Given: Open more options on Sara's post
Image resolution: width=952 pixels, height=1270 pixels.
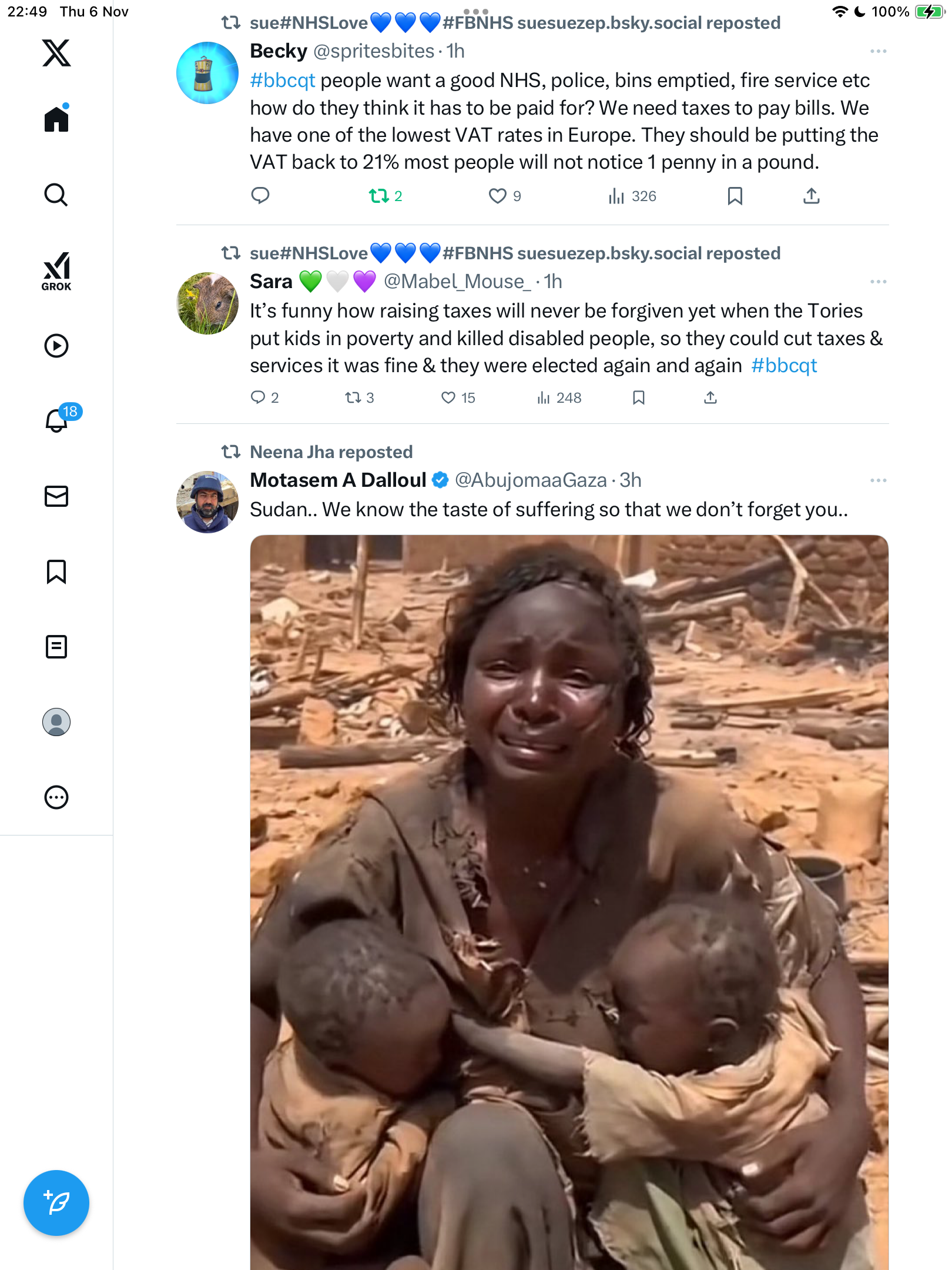Looking at the screenshot, I should [878, 282].
